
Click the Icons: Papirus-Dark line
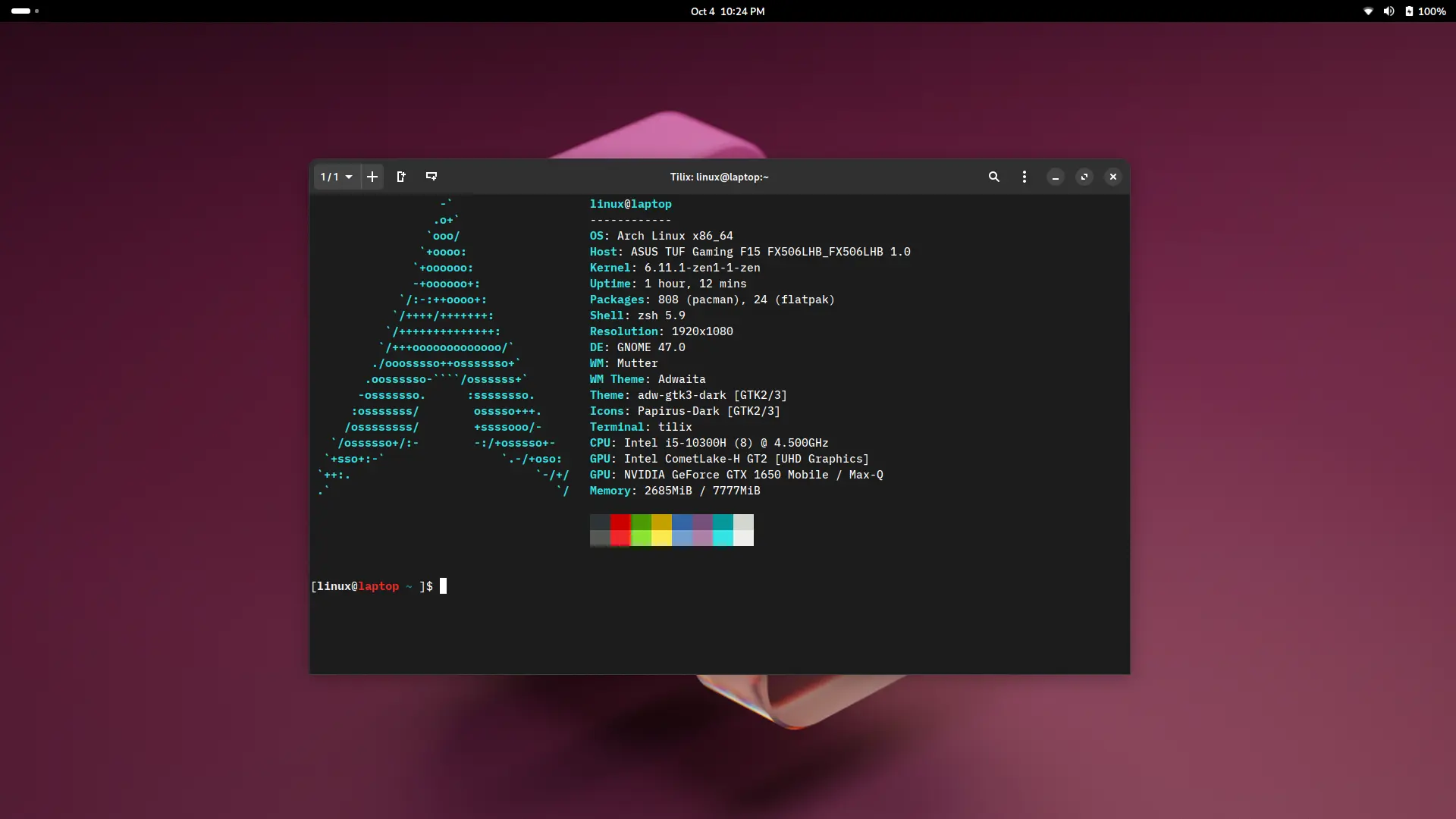click(685, 411)
